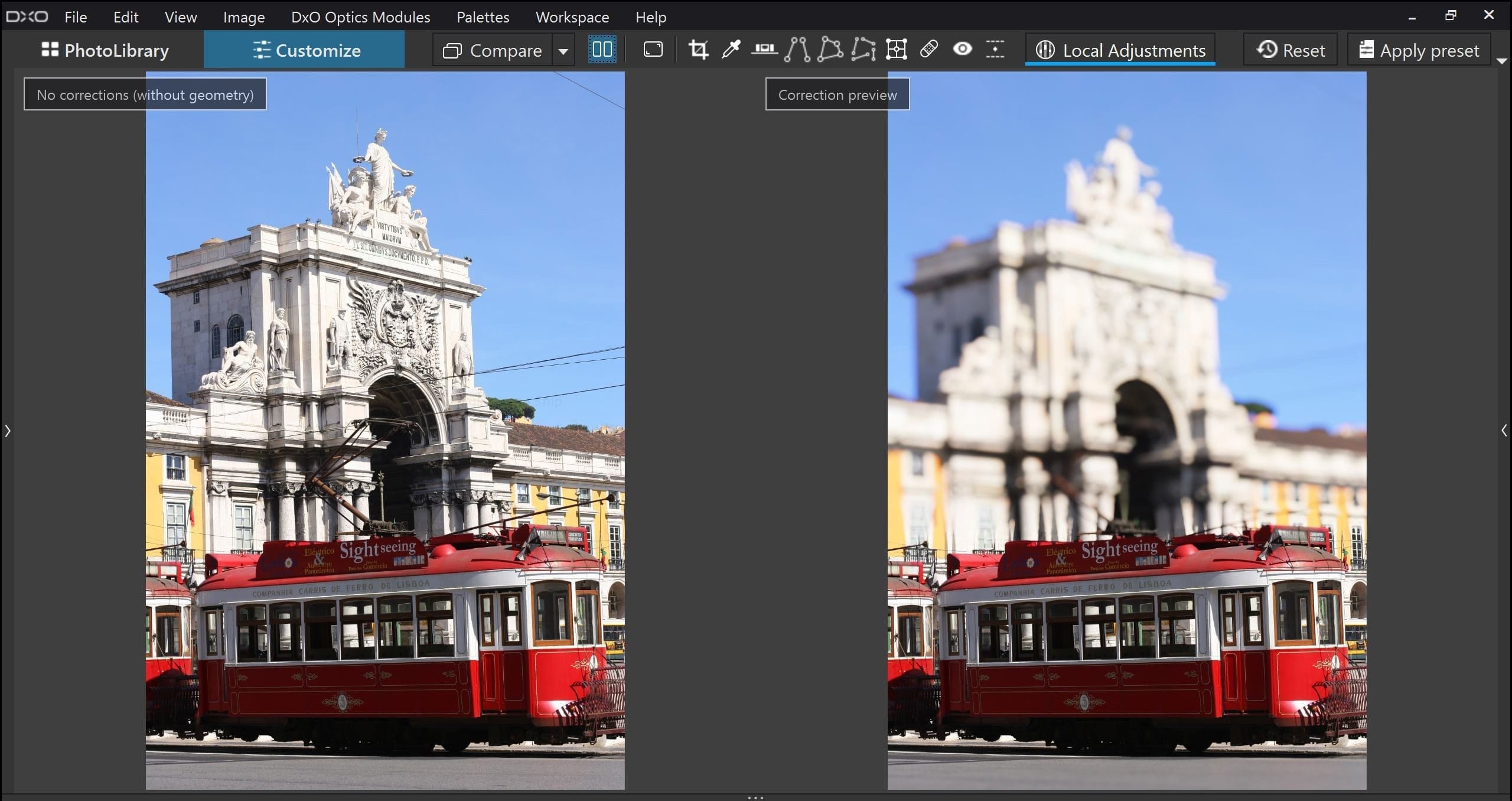Screen dimensions: 1512x801
Task: Activate the Horizon straightening tool
Action: click(764, 50)
